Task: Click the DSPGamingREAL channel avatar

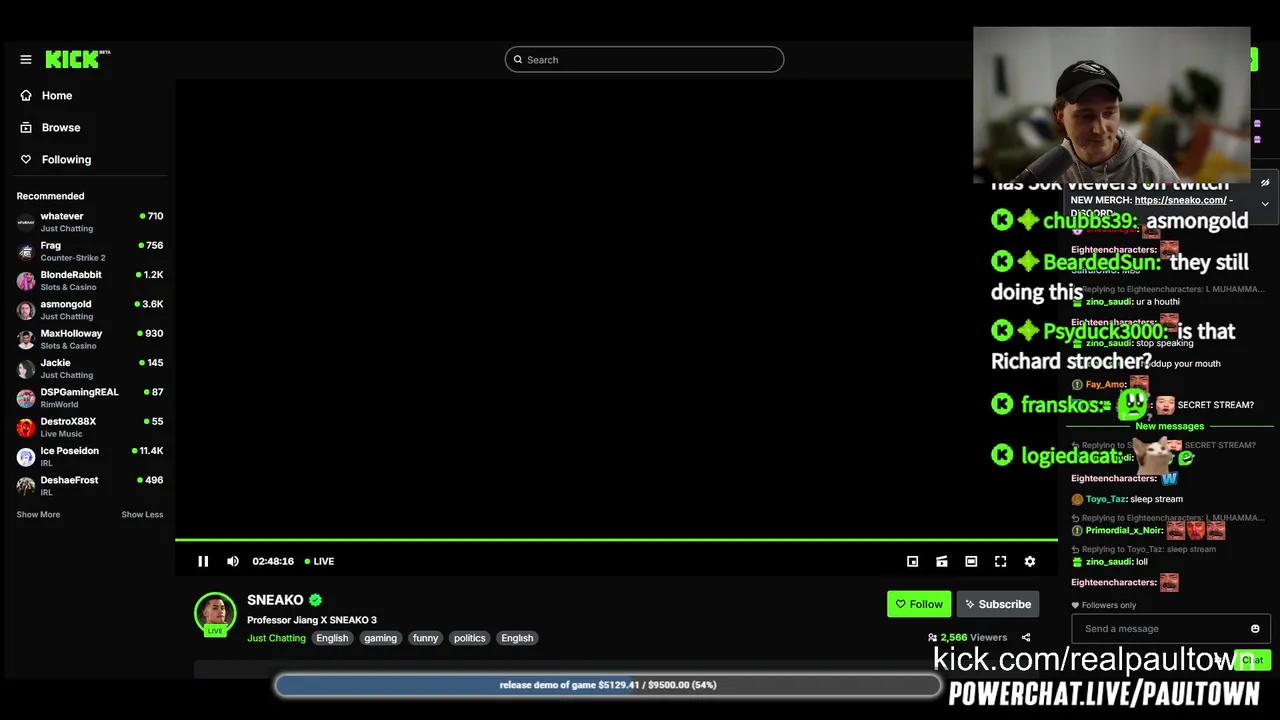Action: point(26,398)
